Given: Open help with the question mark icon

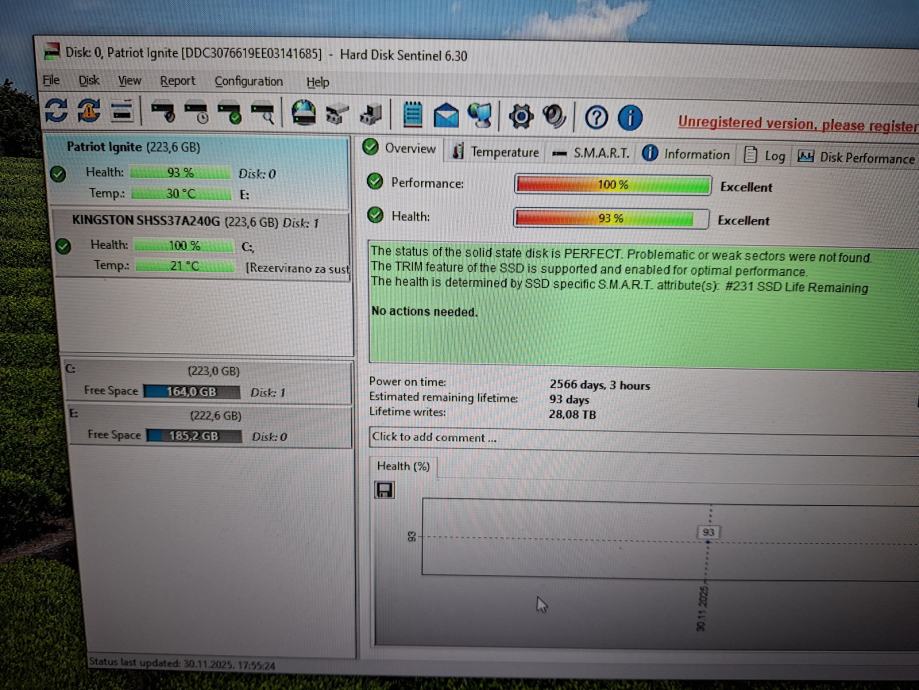Looking at the screenshot, I should click(596, 117).
